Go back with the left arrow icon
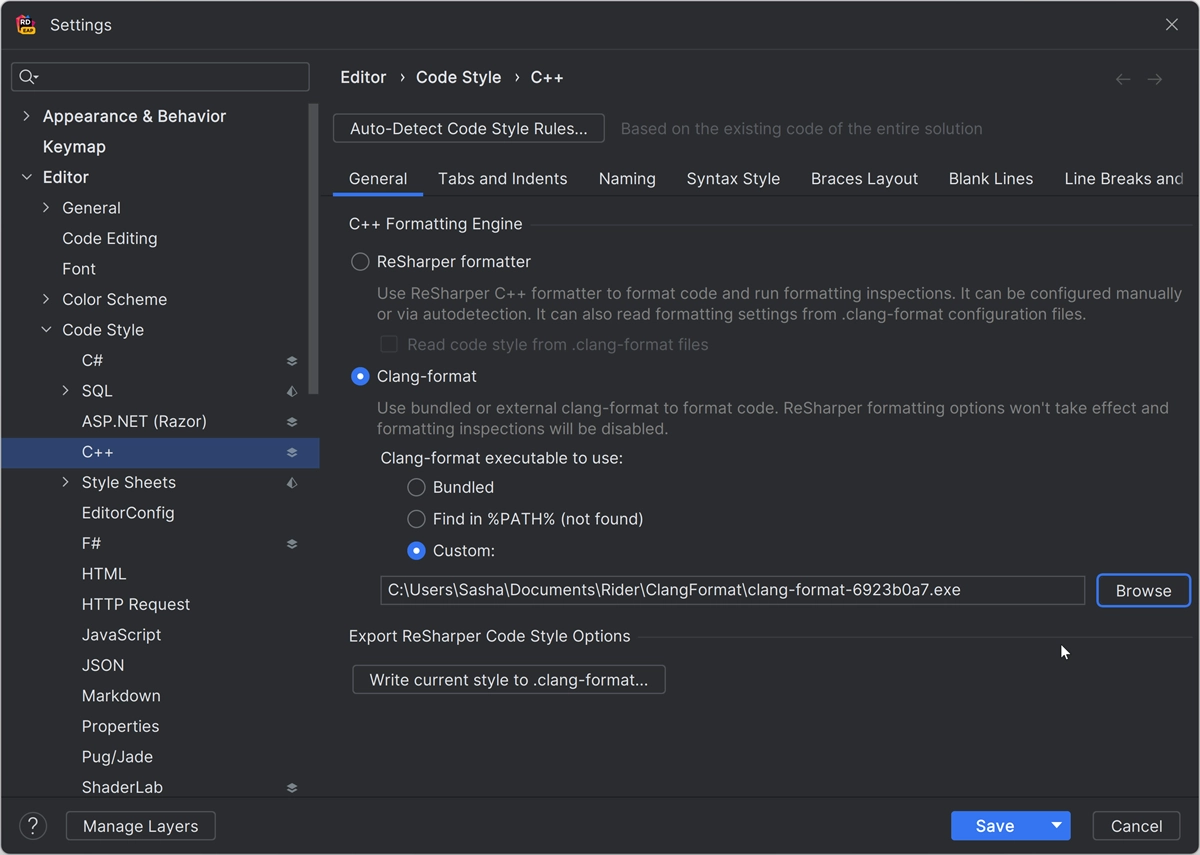The width and height of the screenshot is (1200, 855). point(1123,79)
